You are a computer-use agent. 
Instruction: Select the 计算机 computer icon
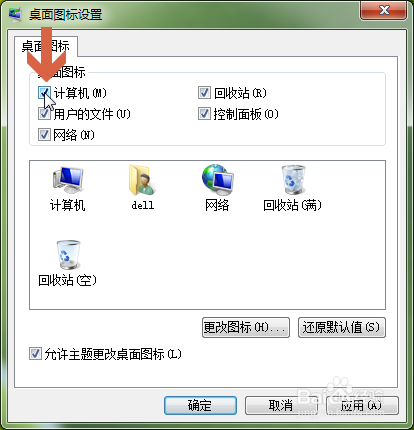68,181
